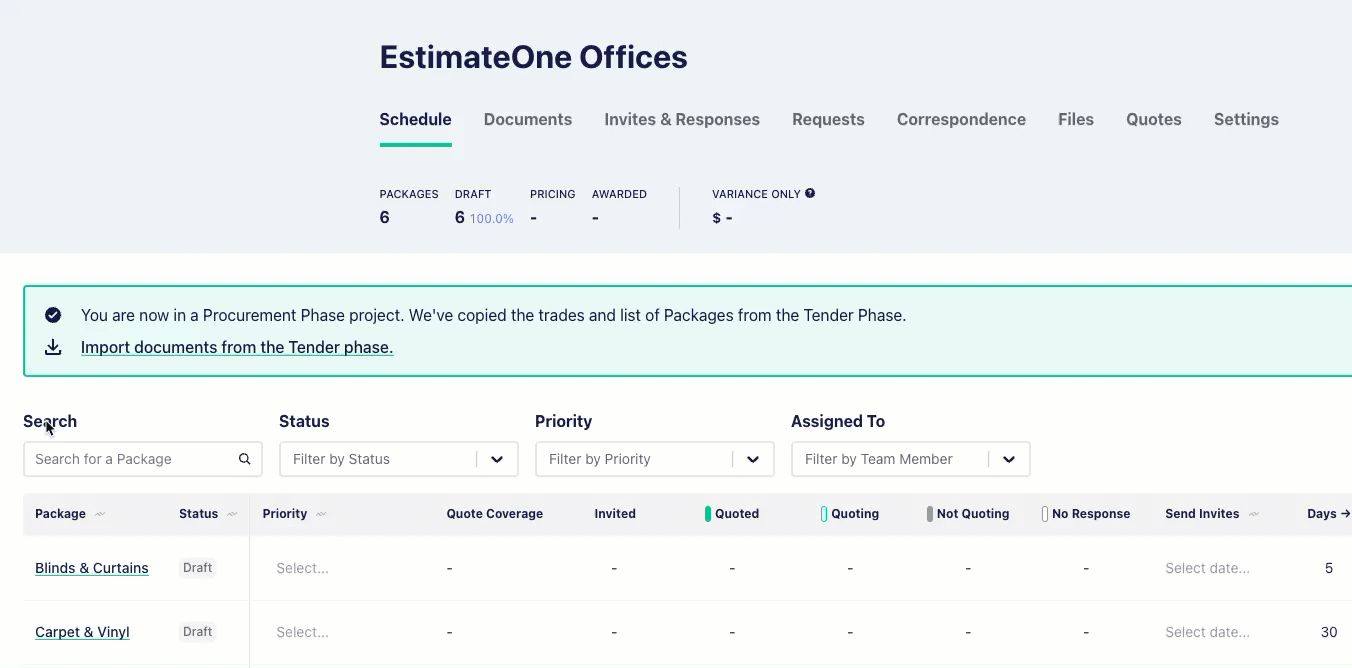1352x668 pixels.
Task: Go to the Requests tab
Action: point(828,119)
